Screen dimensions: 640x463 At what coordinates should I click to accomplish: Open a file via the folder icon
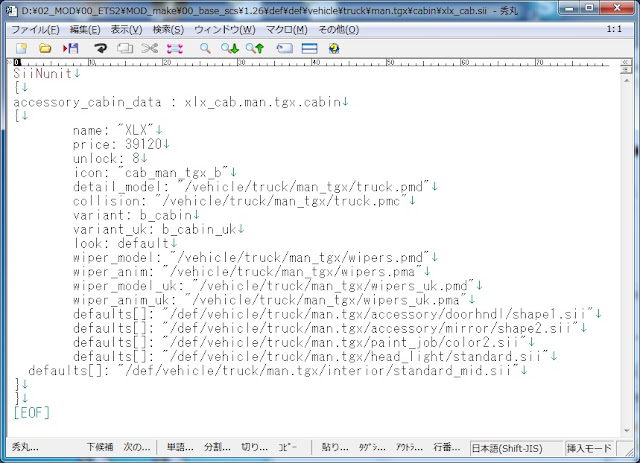(45, 49)
